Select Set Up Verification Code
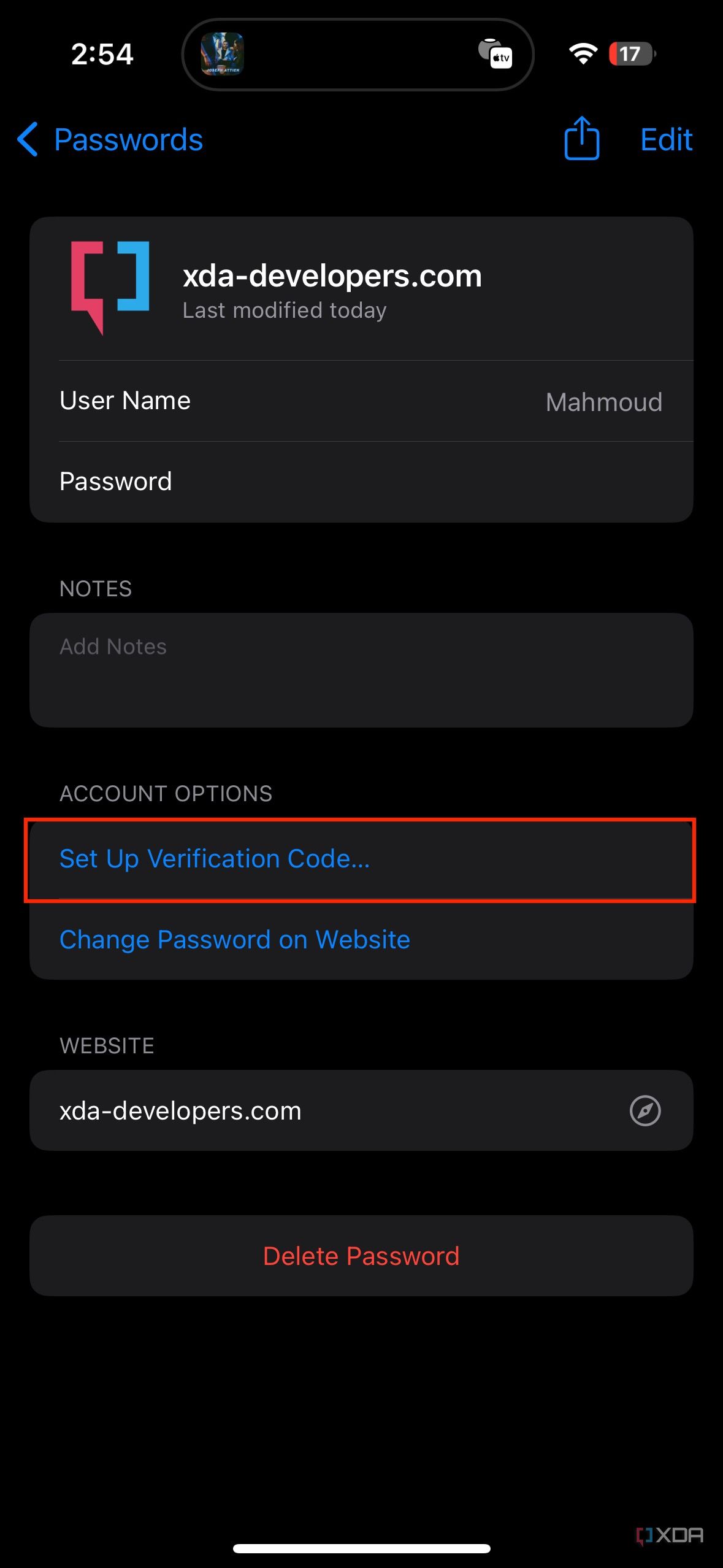 215,859
